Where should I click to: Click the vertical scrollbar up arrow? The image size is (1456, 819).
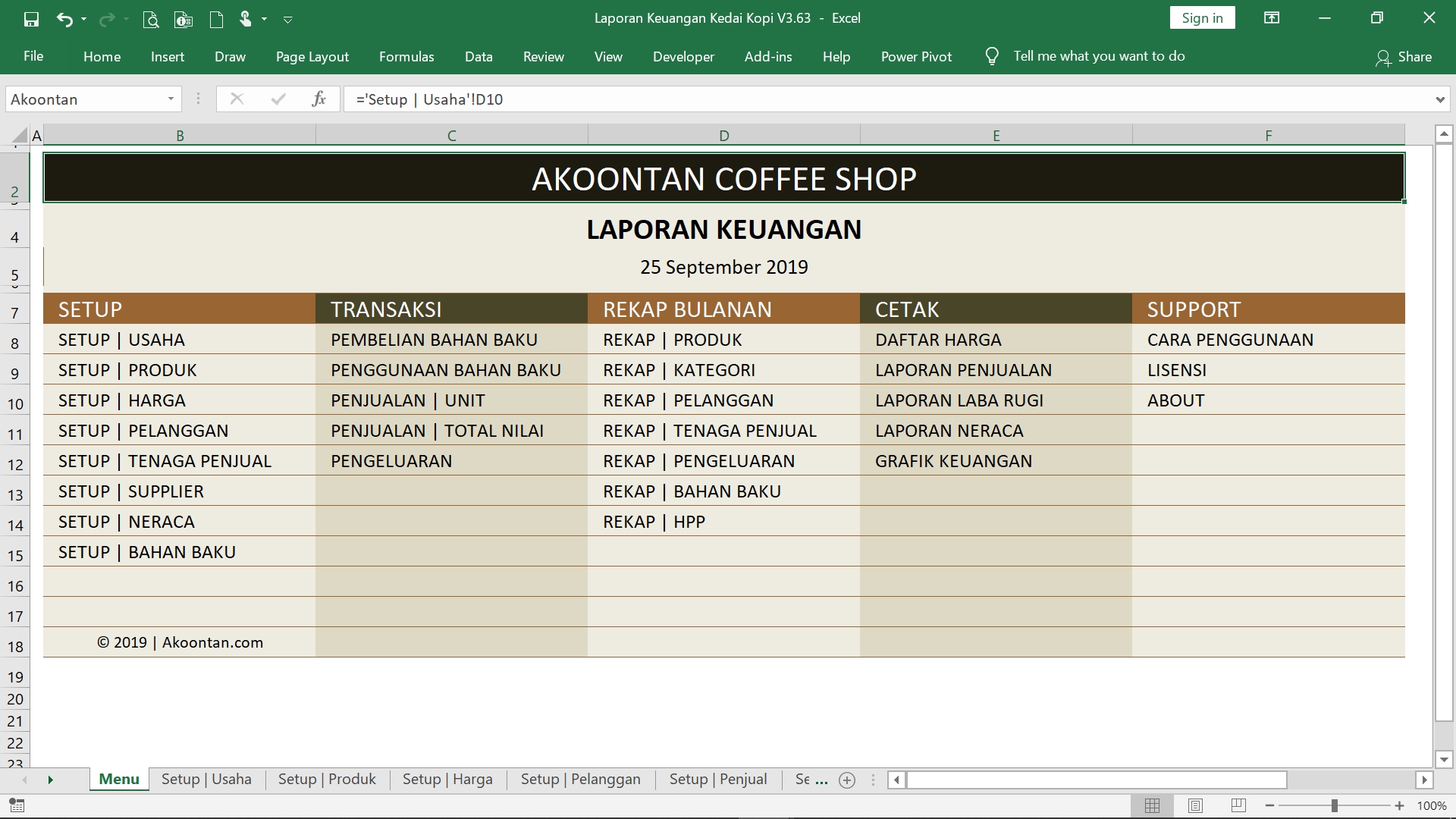[1444, 134]
